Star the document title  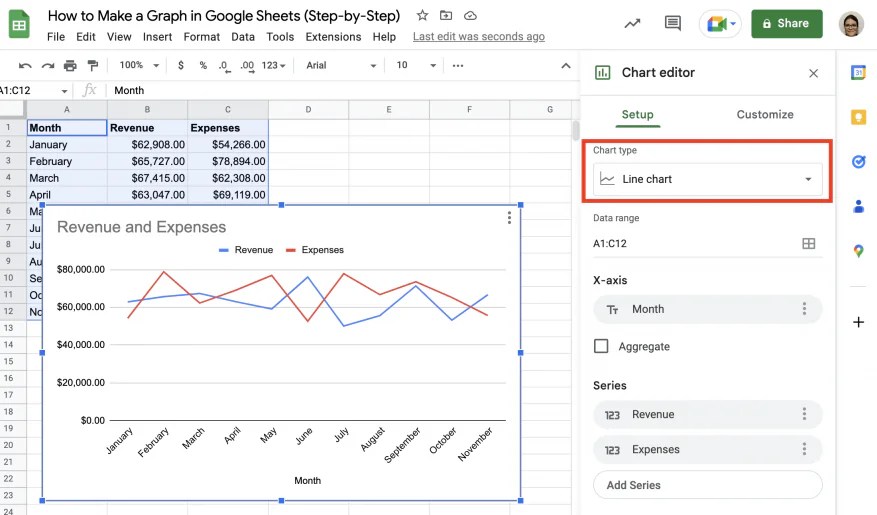pos(422,15)
